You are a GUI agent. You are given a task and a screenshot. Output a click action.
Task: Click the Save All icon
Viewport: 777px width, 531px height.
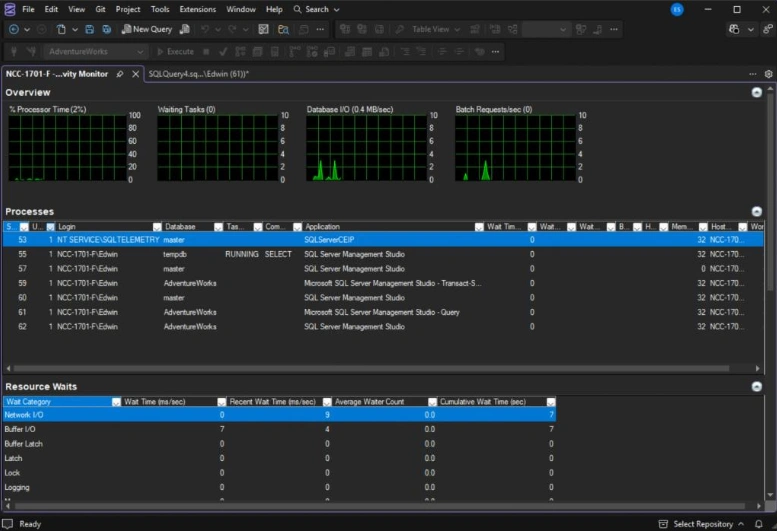[107, 29]
